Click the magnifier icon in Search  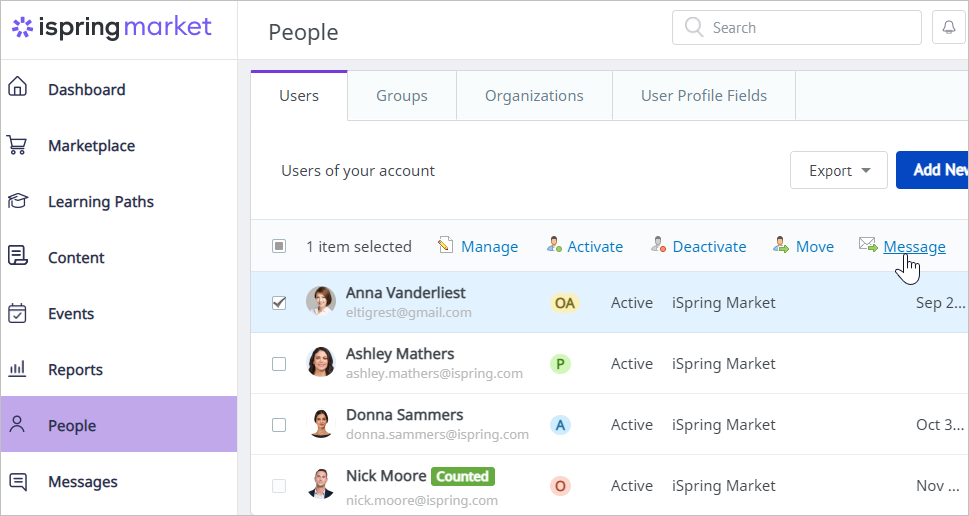[x=695, y=27]
